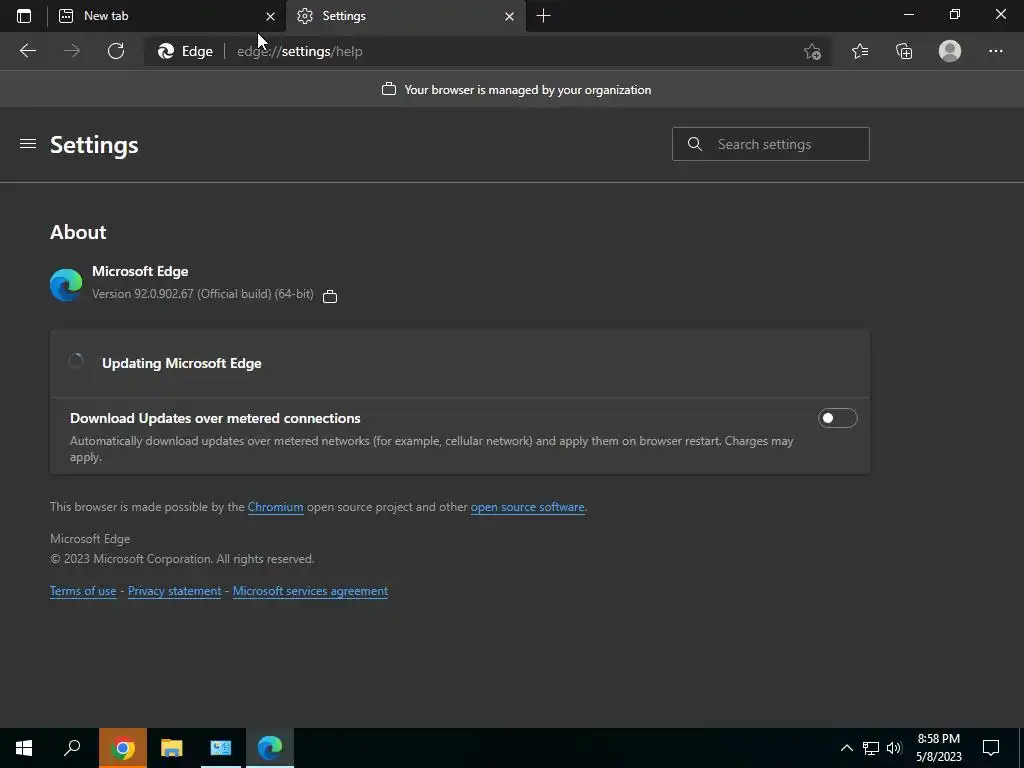Switch to Google Chrome on the taskbar
Screen dimensions: 1024x768
pyautogui.click(x=122, y=748)
